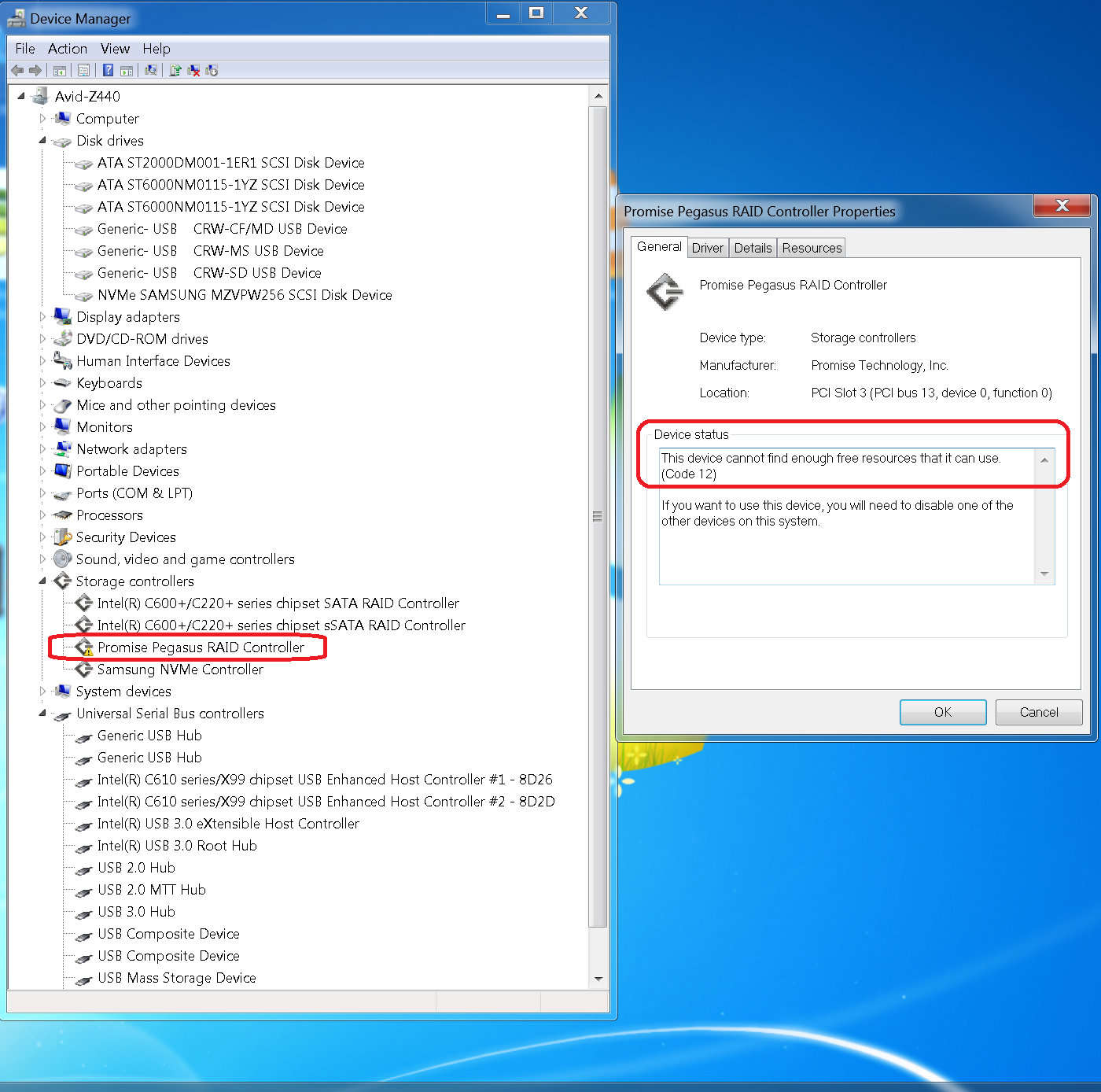The image size is (1101, 1092).
Task: Click the Forward arrow toolbar icon
Action: tap(35, 70)
